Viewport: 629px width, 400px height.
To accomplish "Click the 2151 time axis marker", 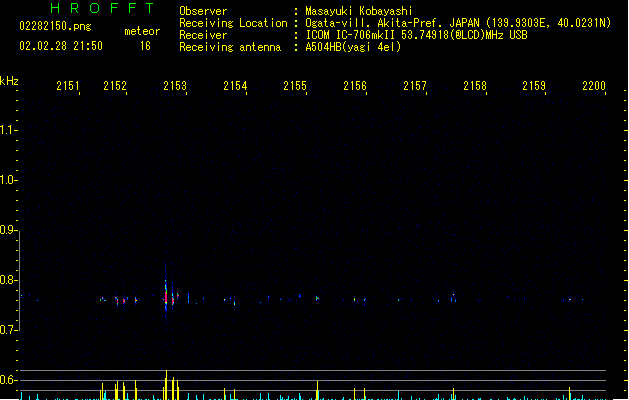I will click(x=67, y=86).
